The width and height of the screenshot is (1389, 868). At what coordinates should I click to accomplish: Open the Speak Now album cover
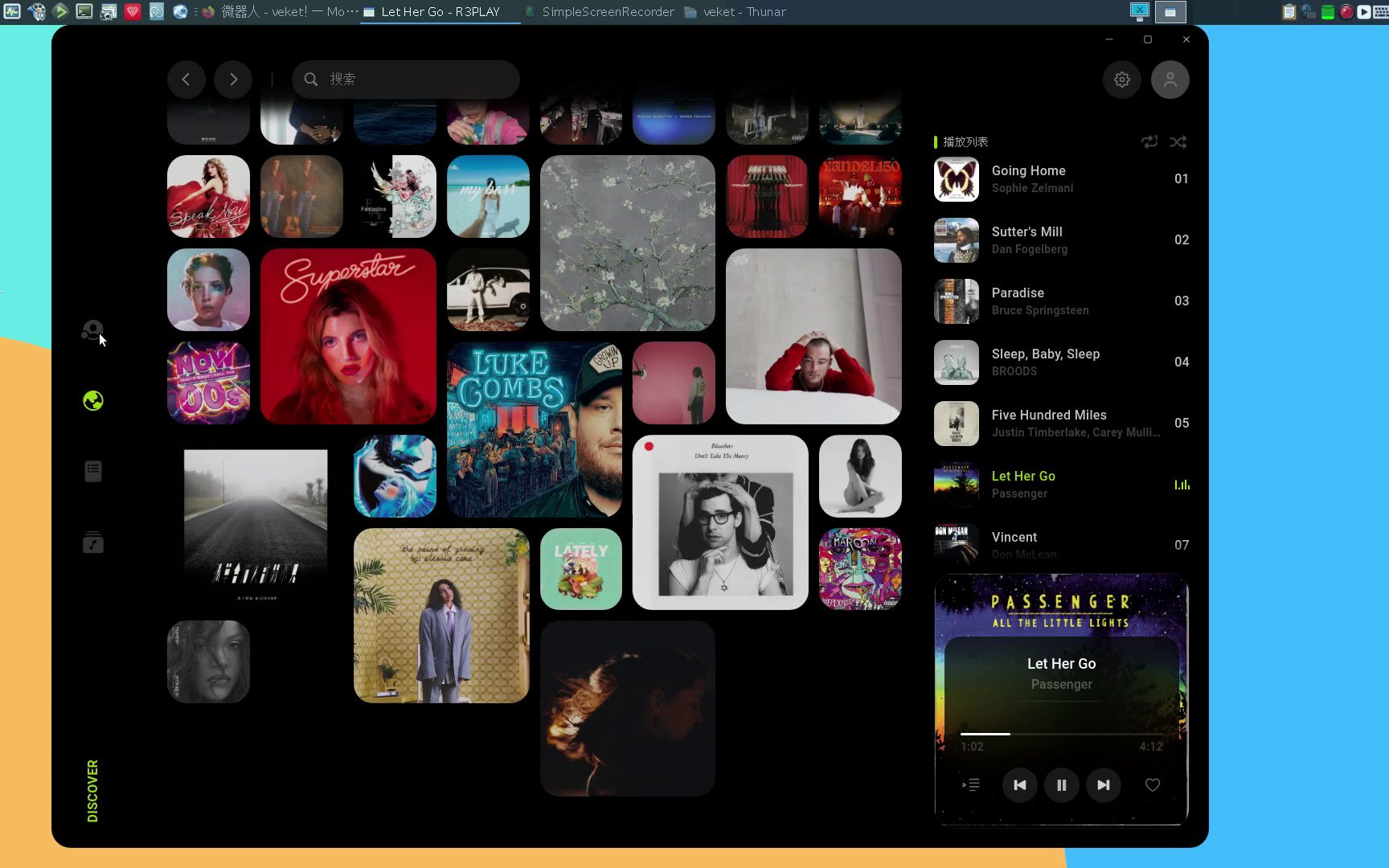[208, 197]
